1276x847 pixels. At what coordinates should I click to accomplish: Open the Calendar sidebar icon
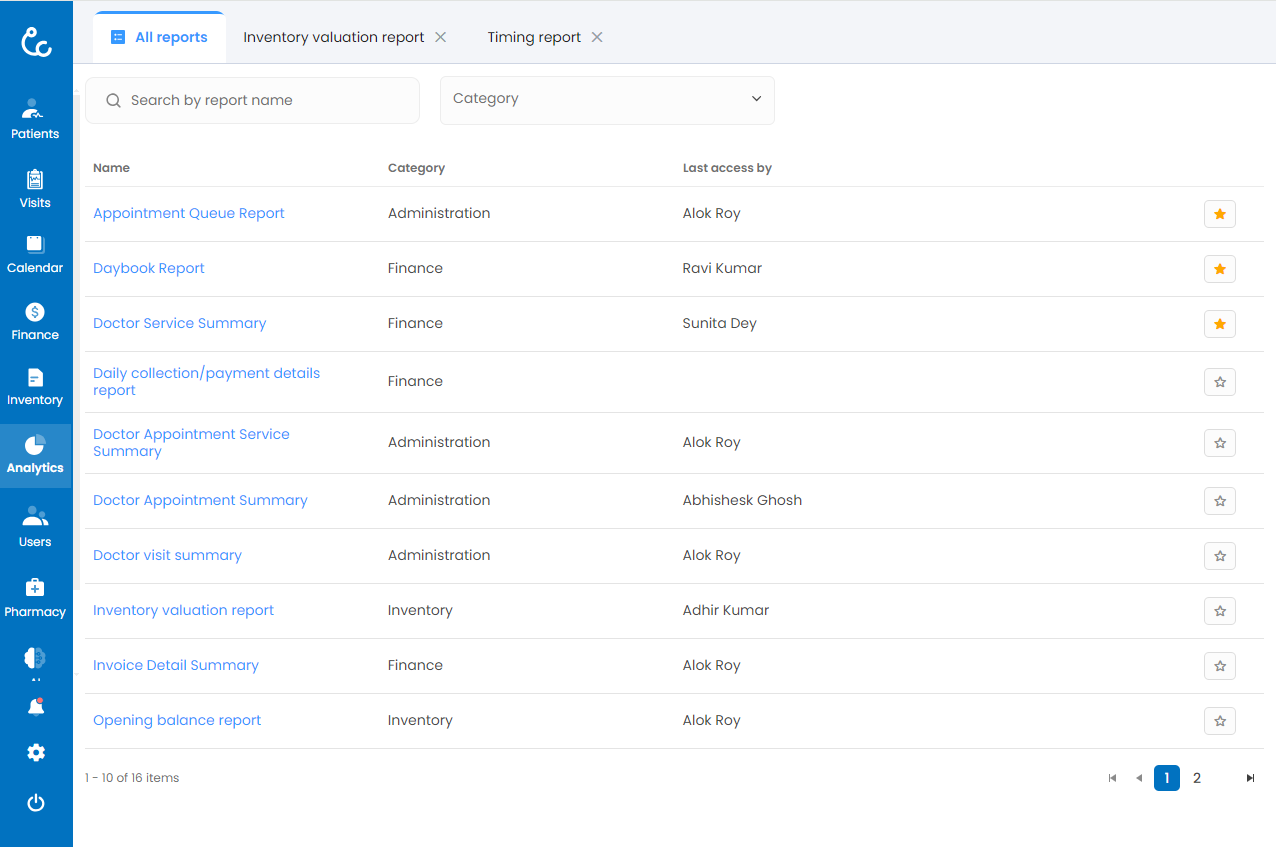(x=35, y=254)
